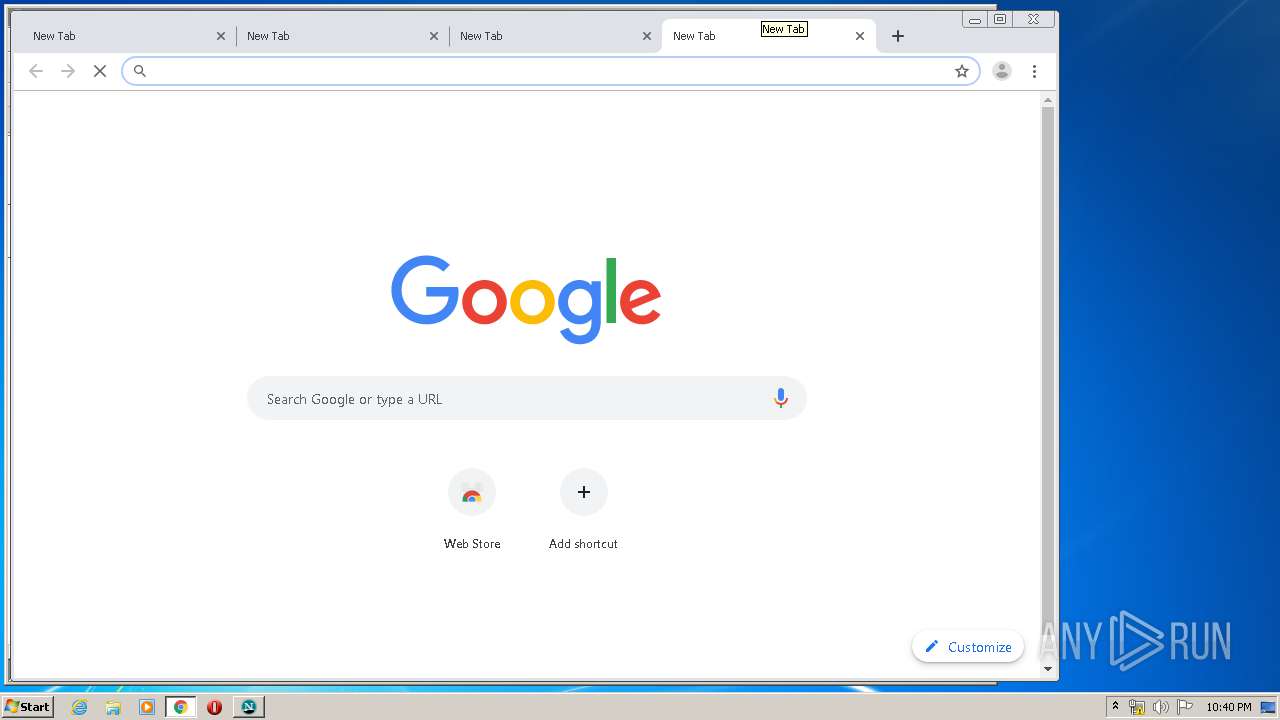The height and width of the screenshot is (720, 1280).
Task: Click the search magnifier in address bar
Action: [x=140, y=71]
